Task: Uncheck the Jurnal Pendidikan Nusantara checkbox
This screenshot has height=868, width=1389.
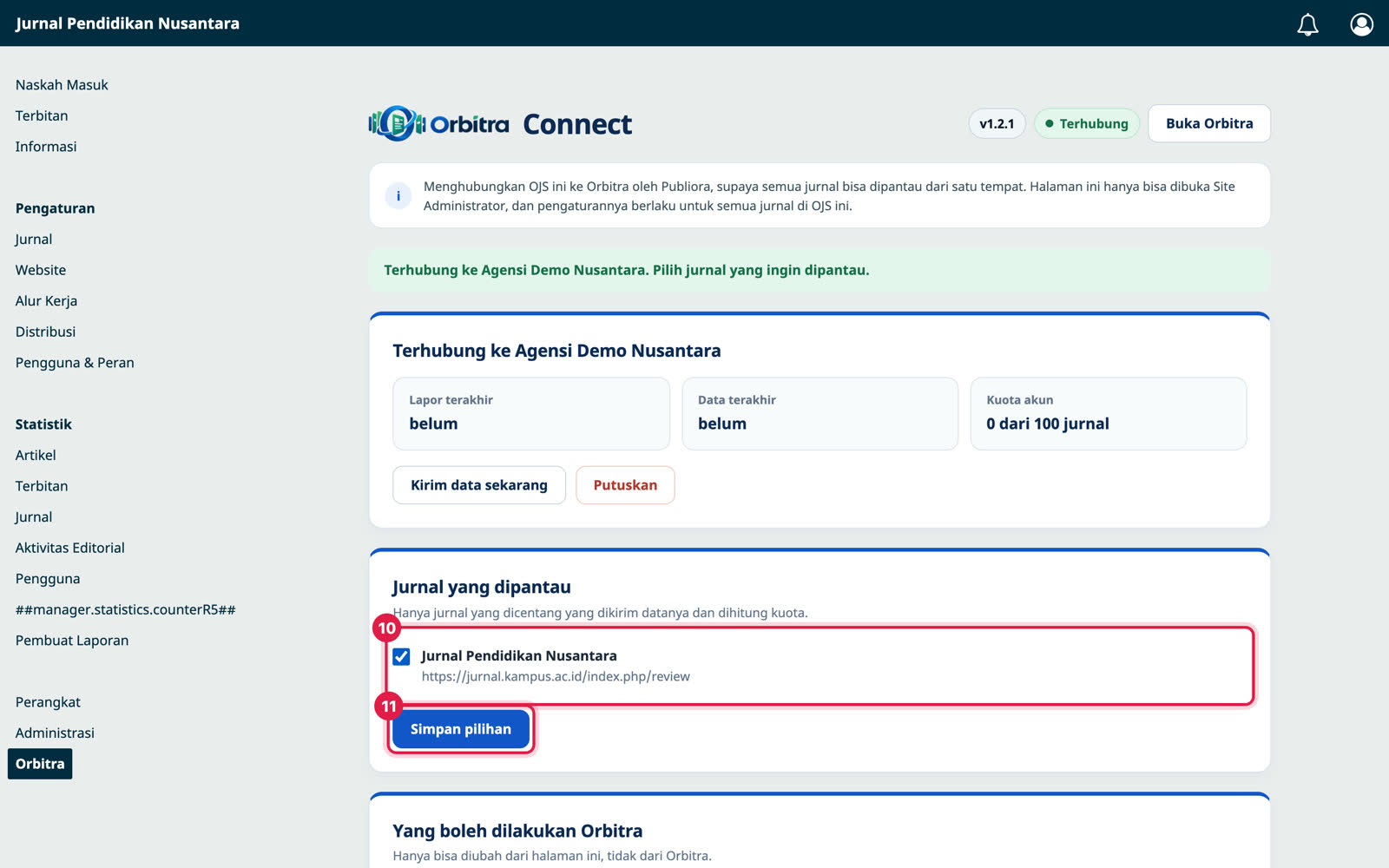Action: pyautogui.click(x=401, y=656)
